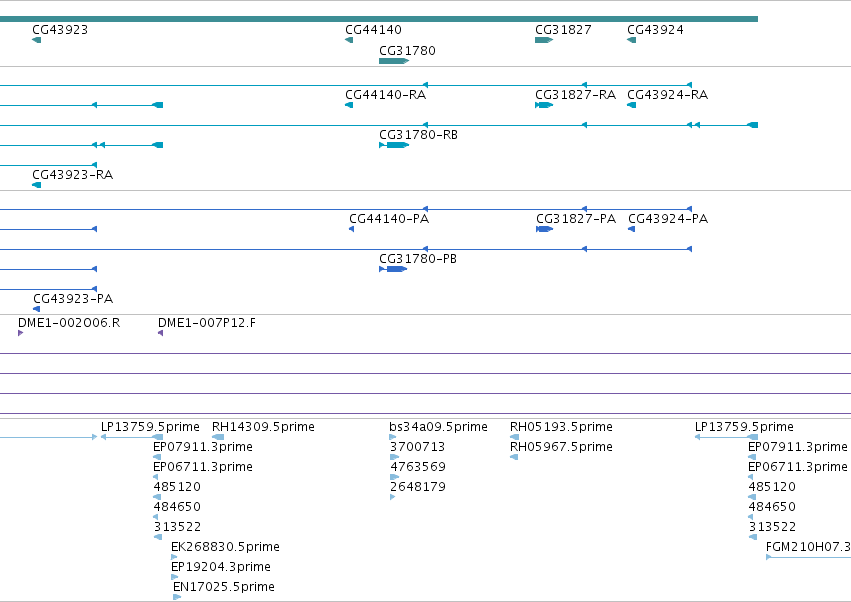Click transcript label CG43923-RA
The image size is (851, 602).
click(x=72, y=175)
